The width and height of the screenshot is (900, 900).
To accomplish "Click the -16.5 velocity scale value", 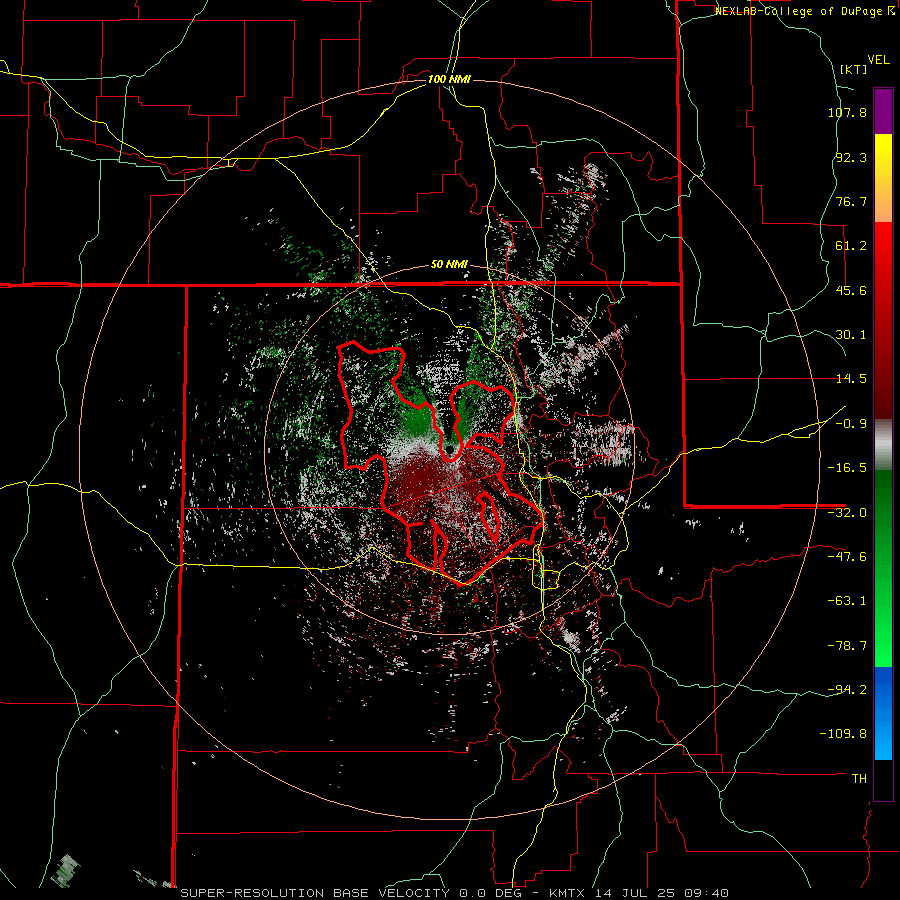I will tap(847, 468).
